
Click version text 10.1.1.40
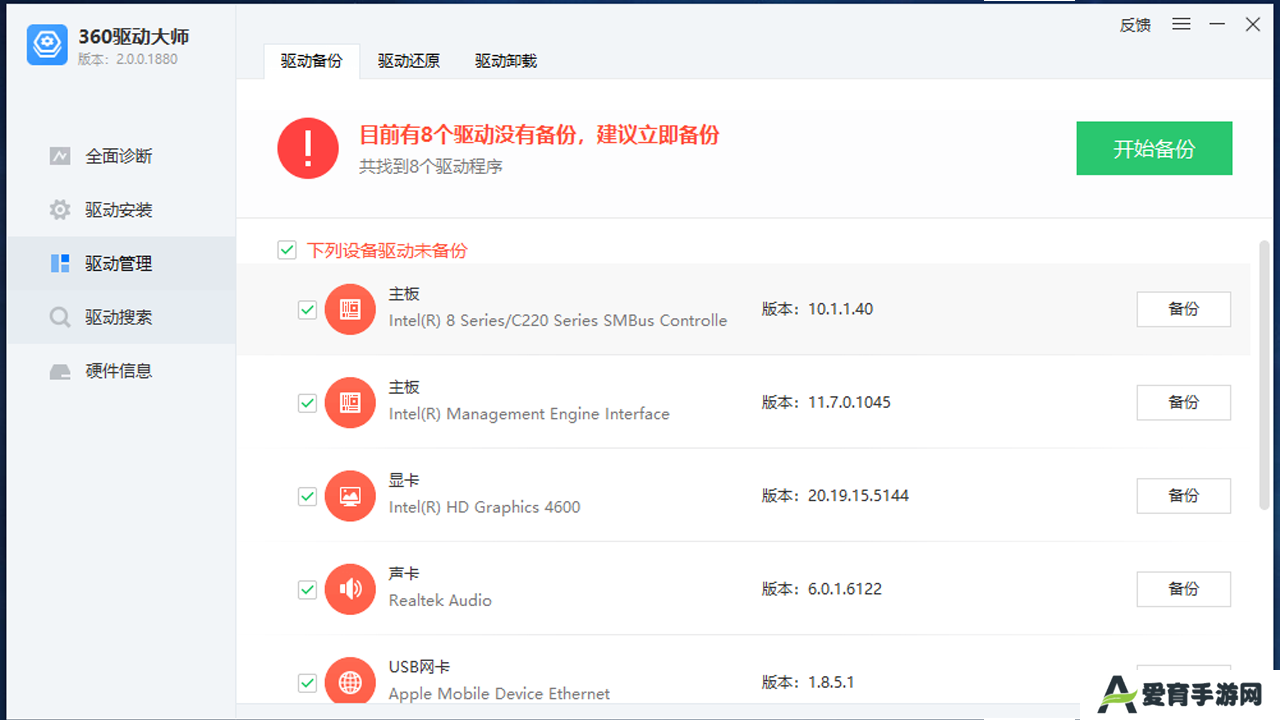840,309
